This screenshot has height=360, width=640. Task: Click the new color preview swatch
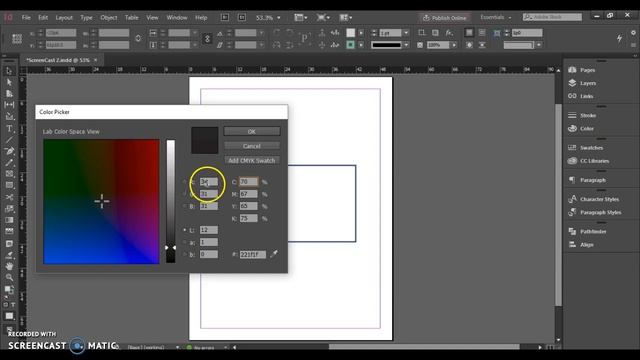point(204,140)
